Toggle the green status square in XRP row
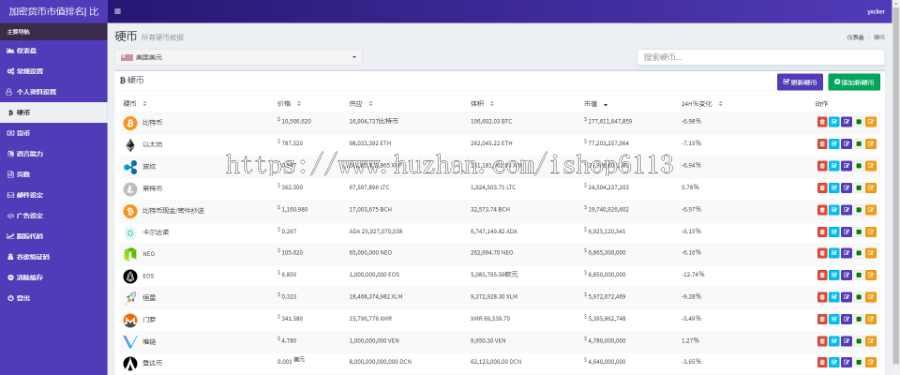900x375 pixels. pos(859,166)
